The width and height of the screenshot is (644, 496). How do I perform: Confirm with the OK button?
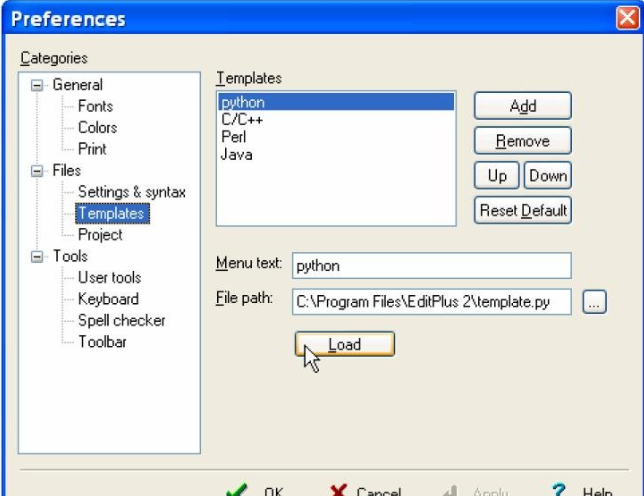pyautogui.click(x=255, y=491)
